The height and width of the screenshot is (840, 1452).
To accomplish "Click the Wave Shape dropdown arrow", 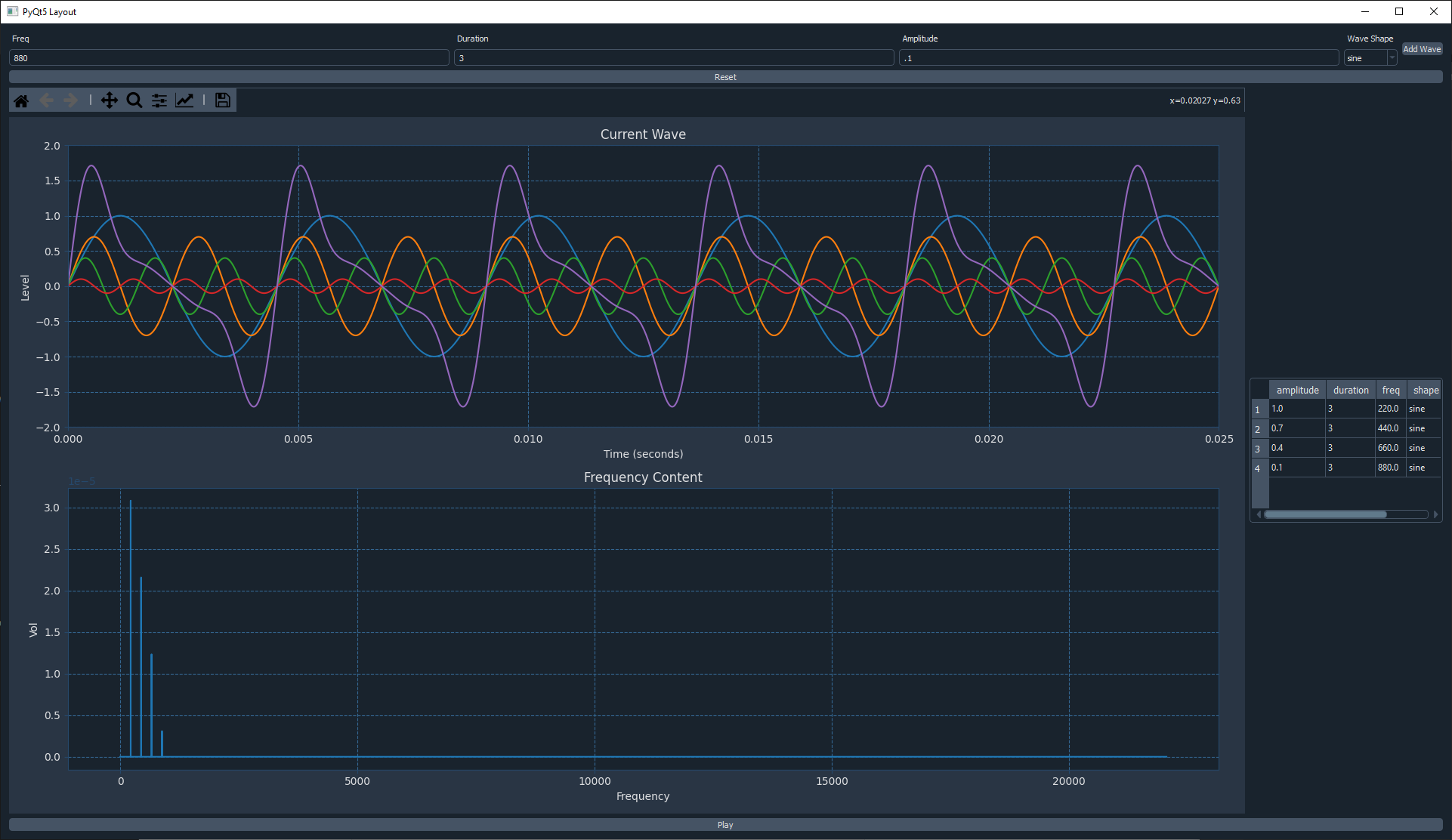I will pos(1392,58).
